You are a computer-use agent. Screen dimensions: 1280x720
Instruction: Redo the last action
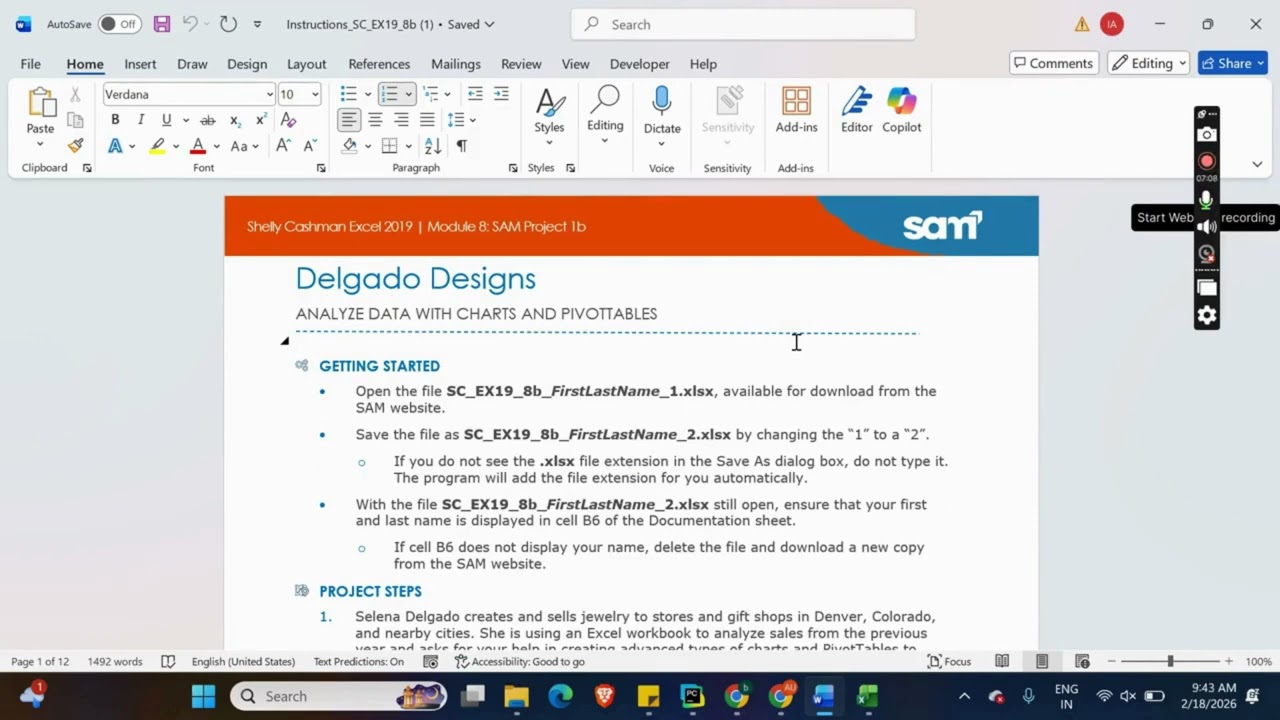click(x=228, y=24)
